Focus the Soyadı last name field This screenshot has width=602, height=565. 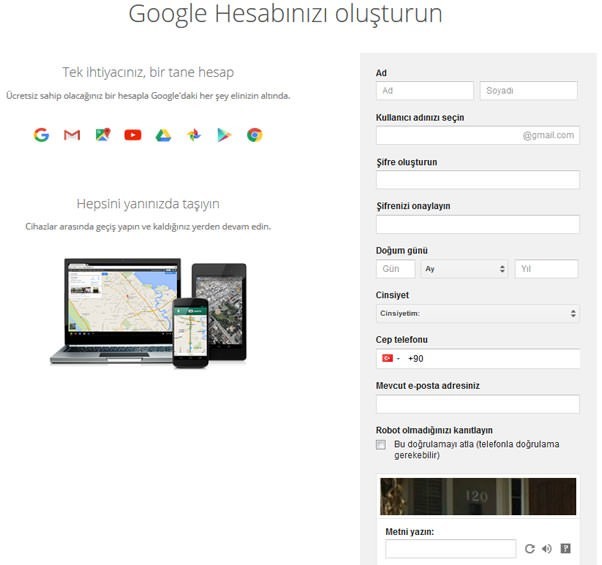(528, 91)
